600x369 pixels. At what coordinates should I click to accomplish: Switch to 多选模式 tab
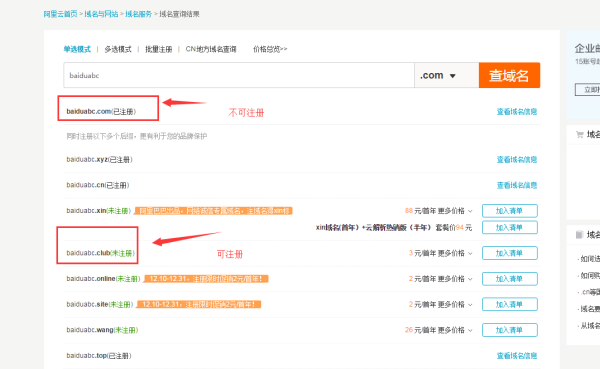[118, 49]
